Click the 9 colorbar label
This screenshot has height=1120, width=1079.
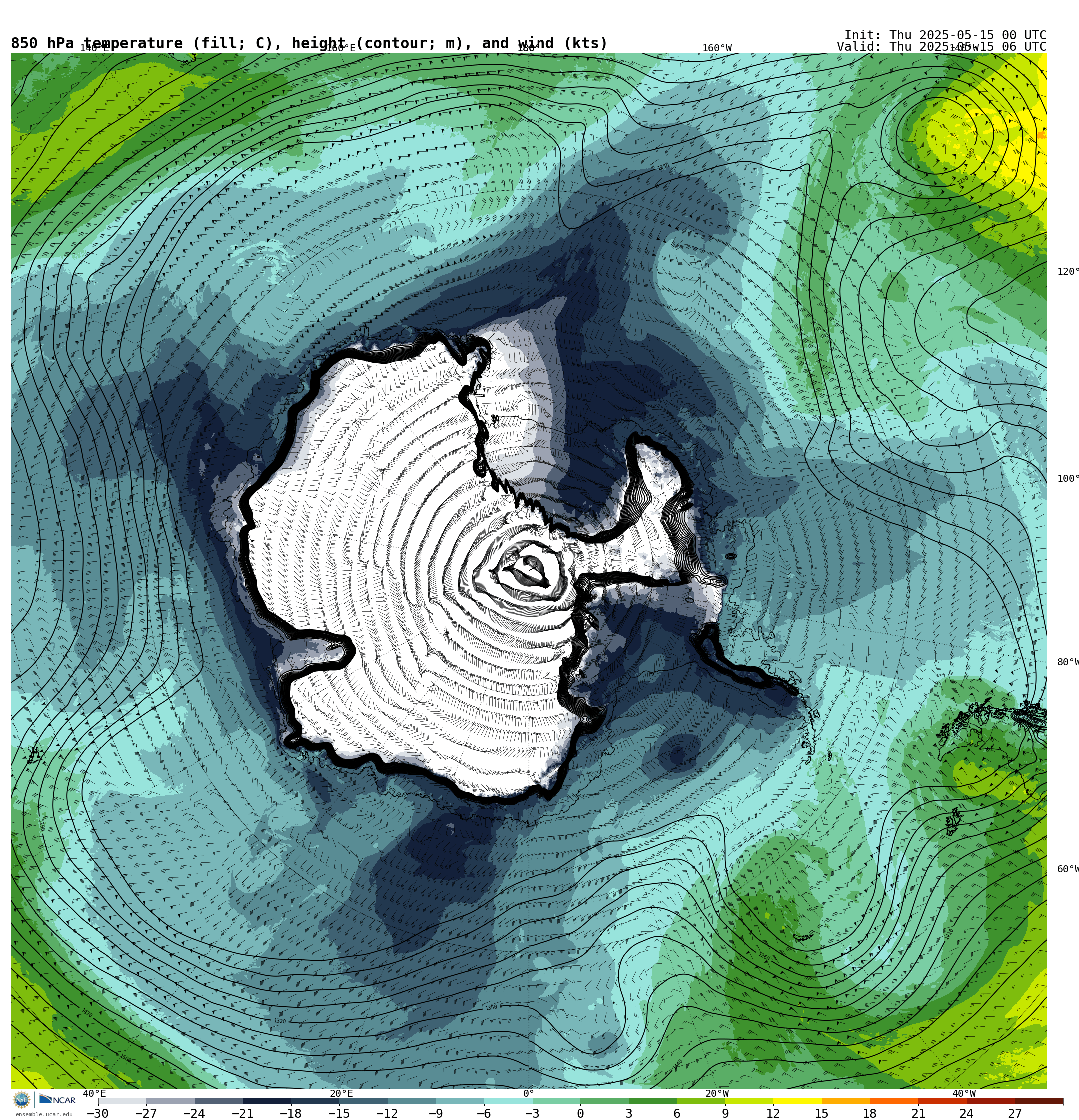(725, 1113)
